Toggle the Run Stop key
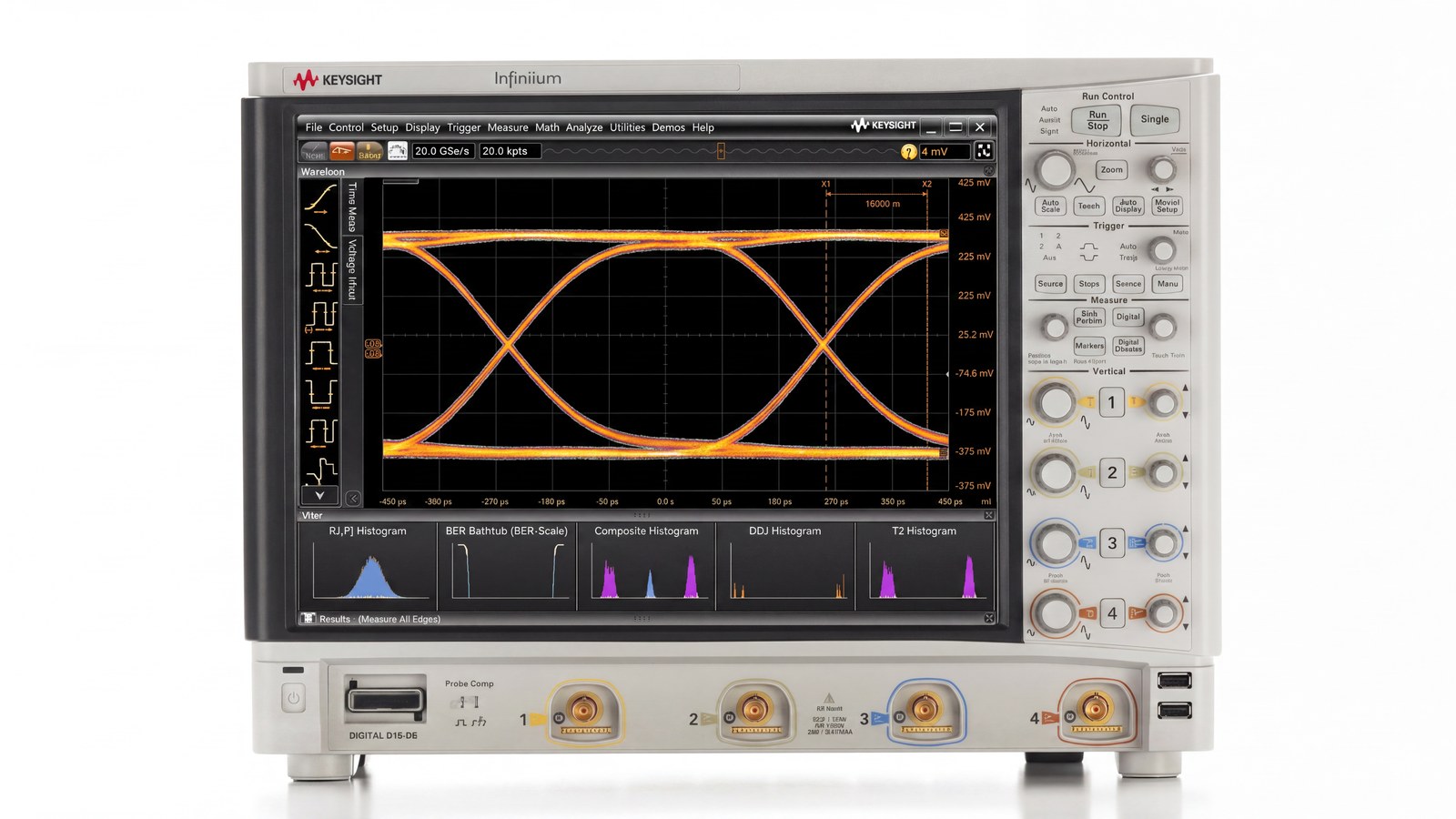Image resolution: width=1456 pixels, height=819 pixels. pos(1097,120)
